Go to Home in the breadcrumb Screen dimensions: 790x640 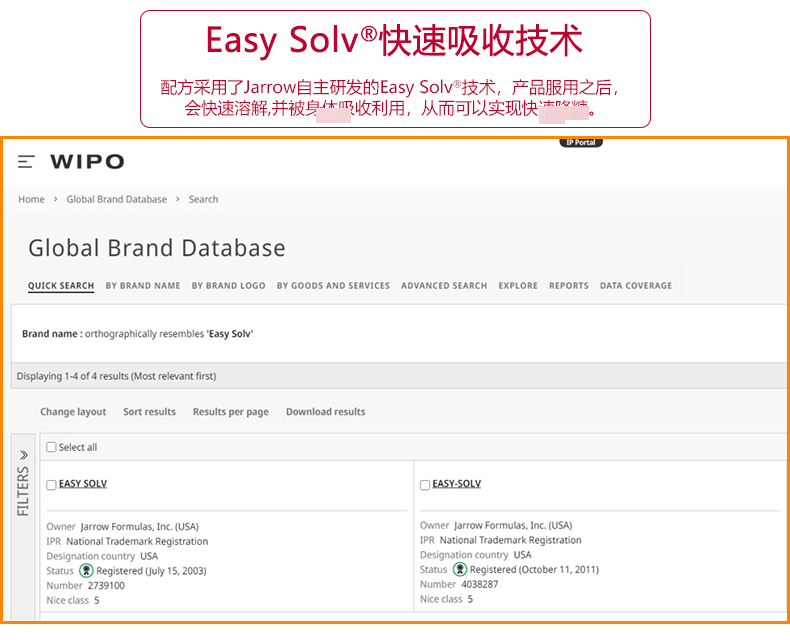(x=31, y=199)
